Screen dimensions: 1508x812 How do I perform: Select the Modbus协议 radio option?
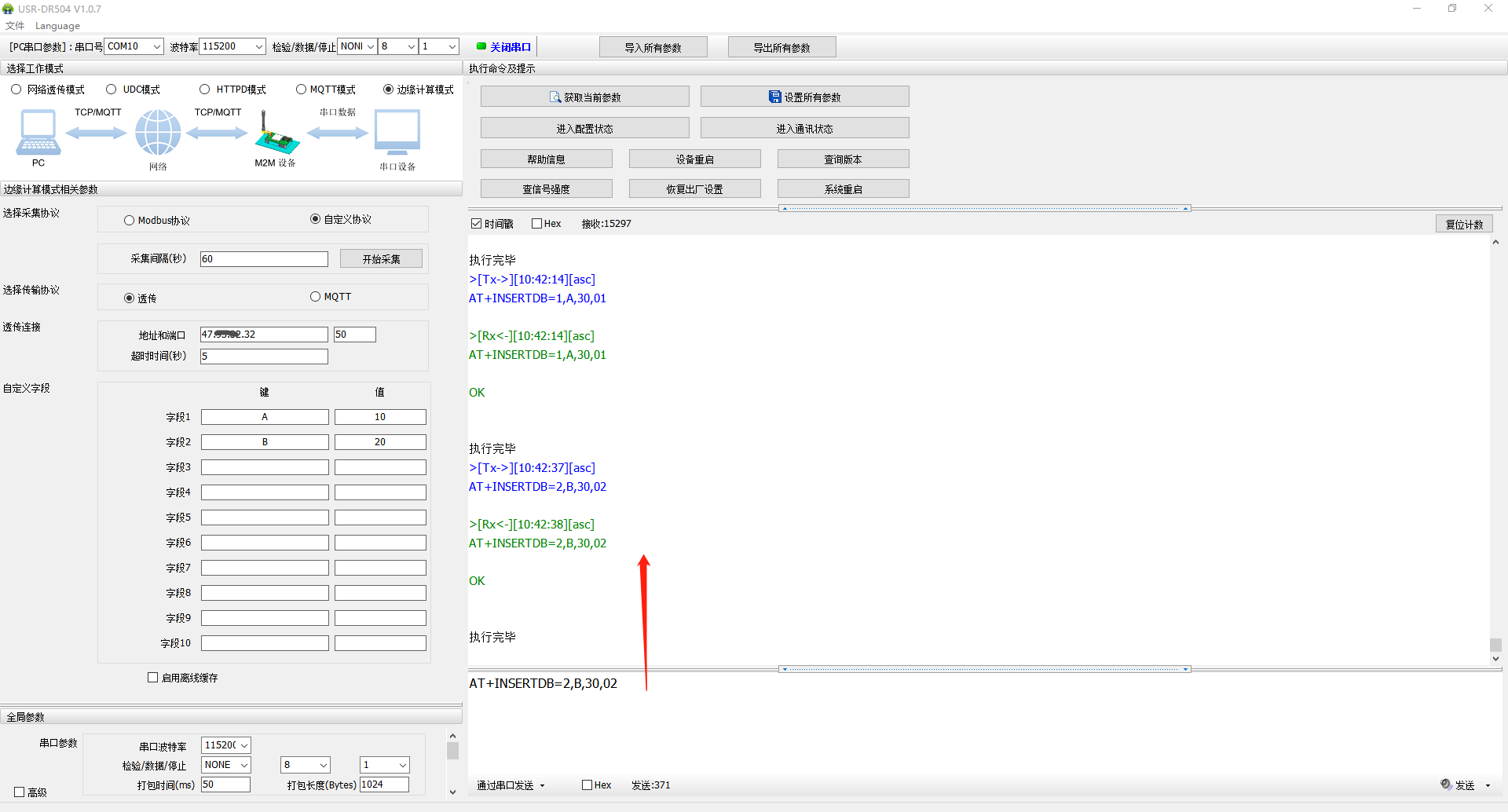[x=130, y=221]
